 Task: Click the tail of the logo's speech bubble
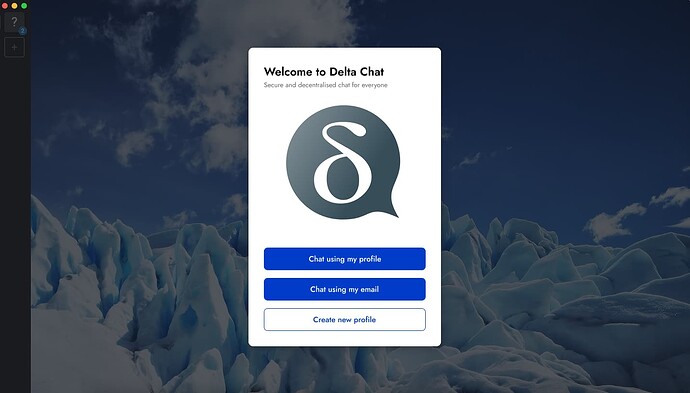[389, 209]
